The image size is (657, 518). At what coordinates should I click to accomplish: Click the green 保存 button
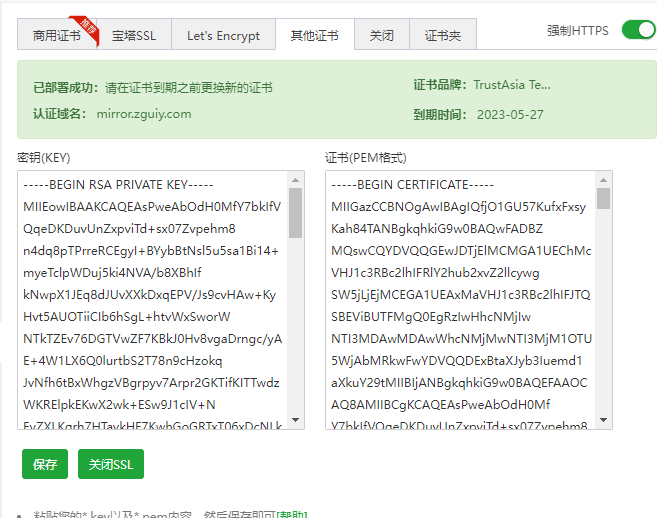pos(45,464)
